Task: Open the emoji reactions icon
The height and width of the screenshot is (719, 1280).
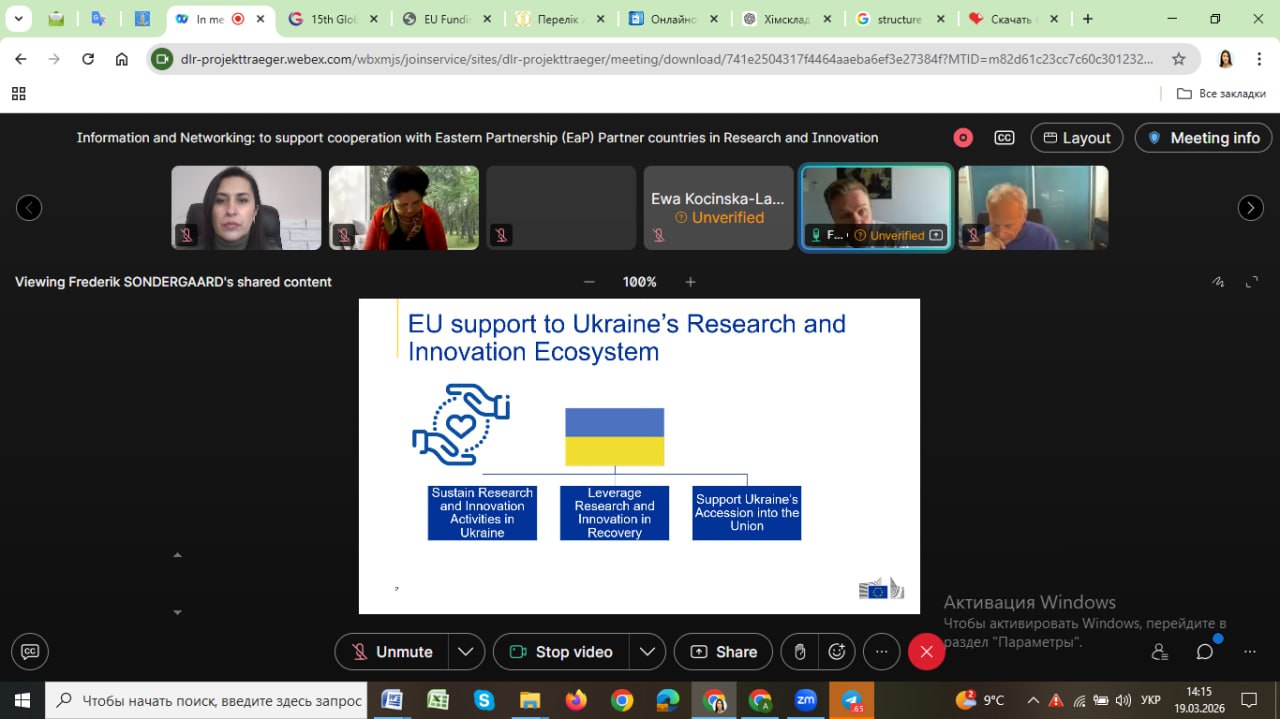Action: pyautogui.click(x=837, y=652)
